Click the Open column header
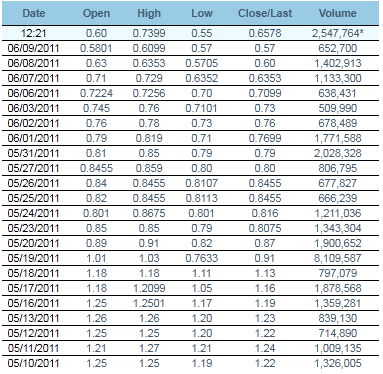The width and height of the screenshot is (383, 374). (x=96, y=13)
